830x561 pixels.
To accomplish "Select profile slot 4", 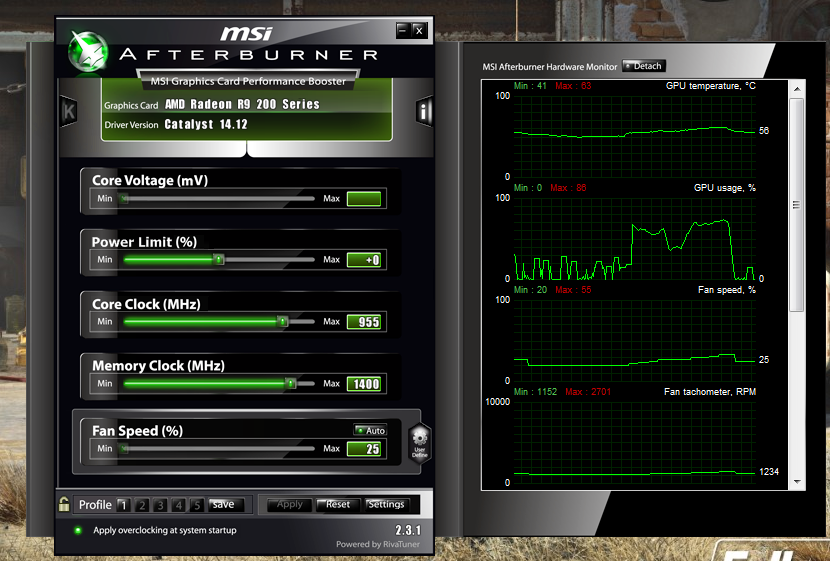I will [x=178, y=505].
